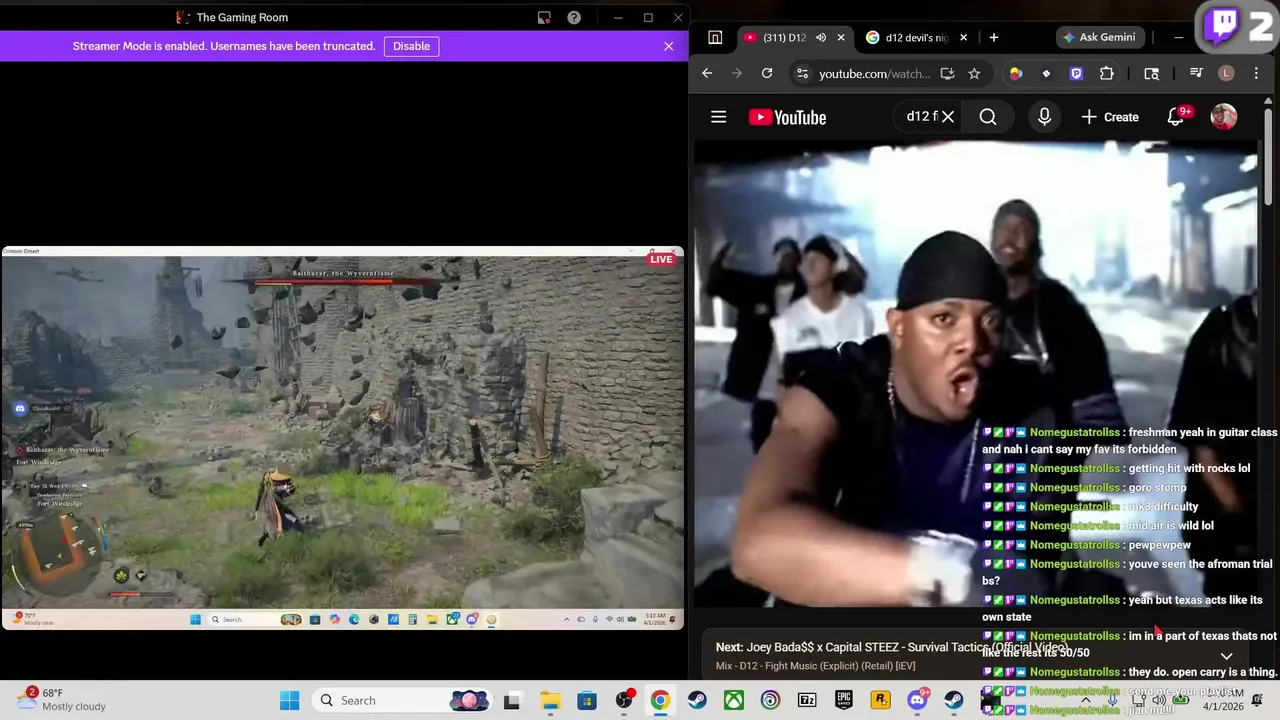
Task: Open Discord from taskbar
Action: (x=917, y=700)
